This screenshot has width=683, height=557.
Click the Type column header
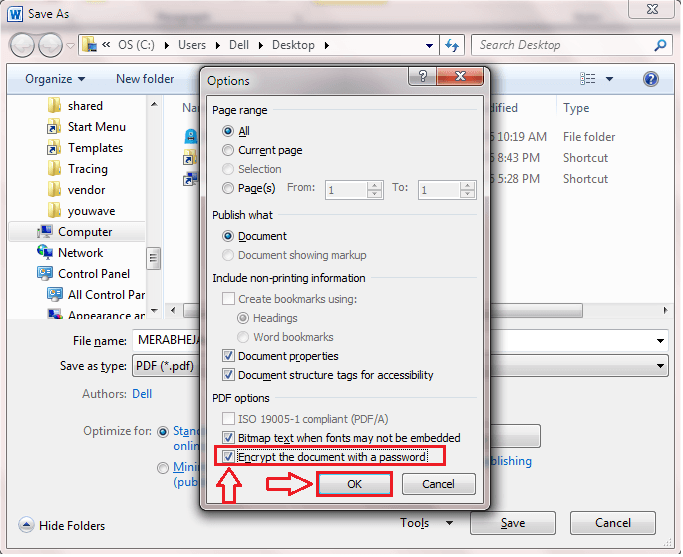click(575, 108)
